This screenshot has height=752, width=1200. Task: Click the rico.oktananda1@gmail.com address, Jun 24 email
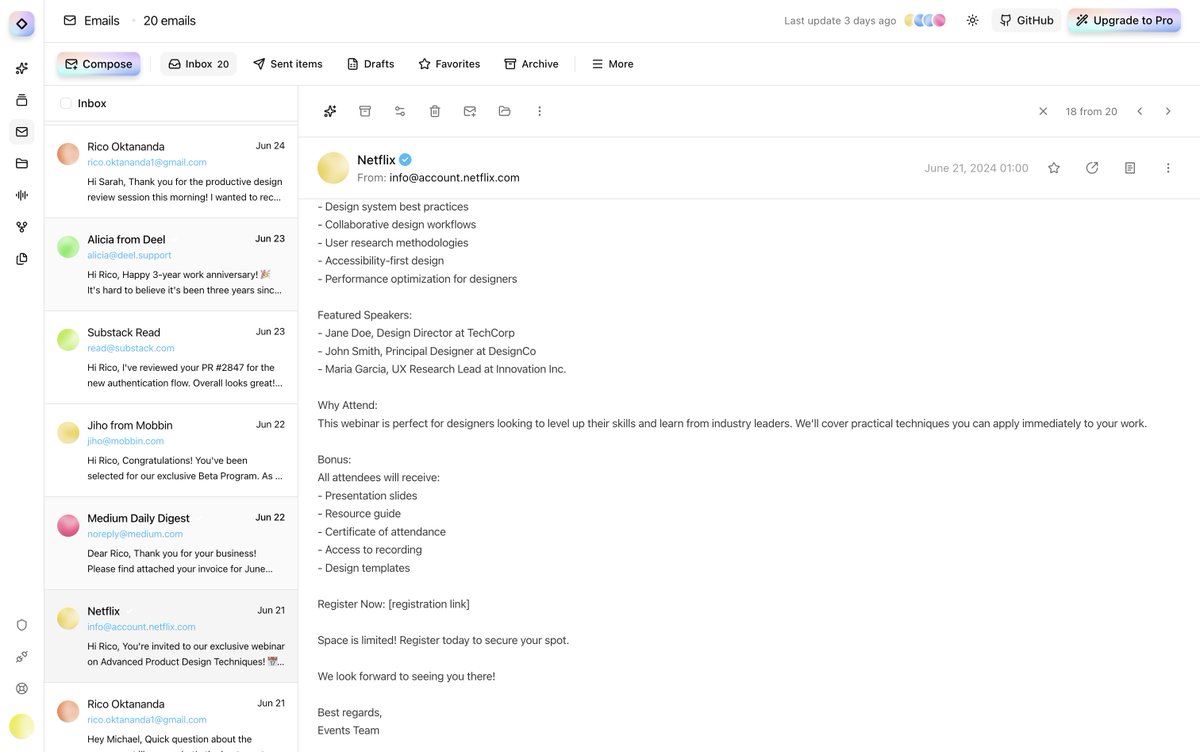click(147, 162)
